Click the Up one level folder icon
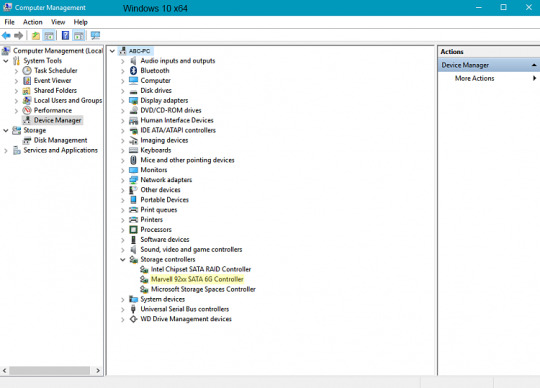 [x=36, y=35]
